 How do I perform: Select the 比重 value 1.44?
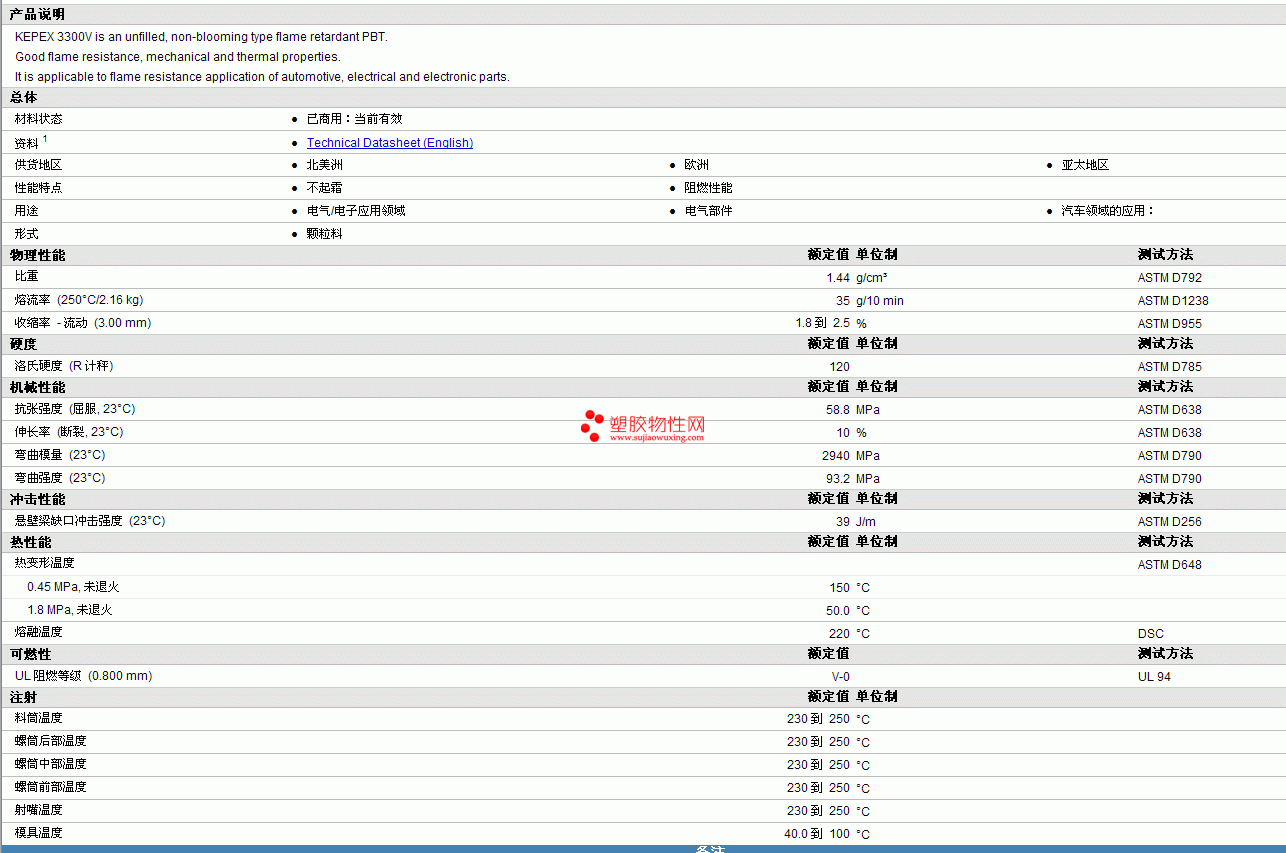pyautogui.click(x=838, y=278)
